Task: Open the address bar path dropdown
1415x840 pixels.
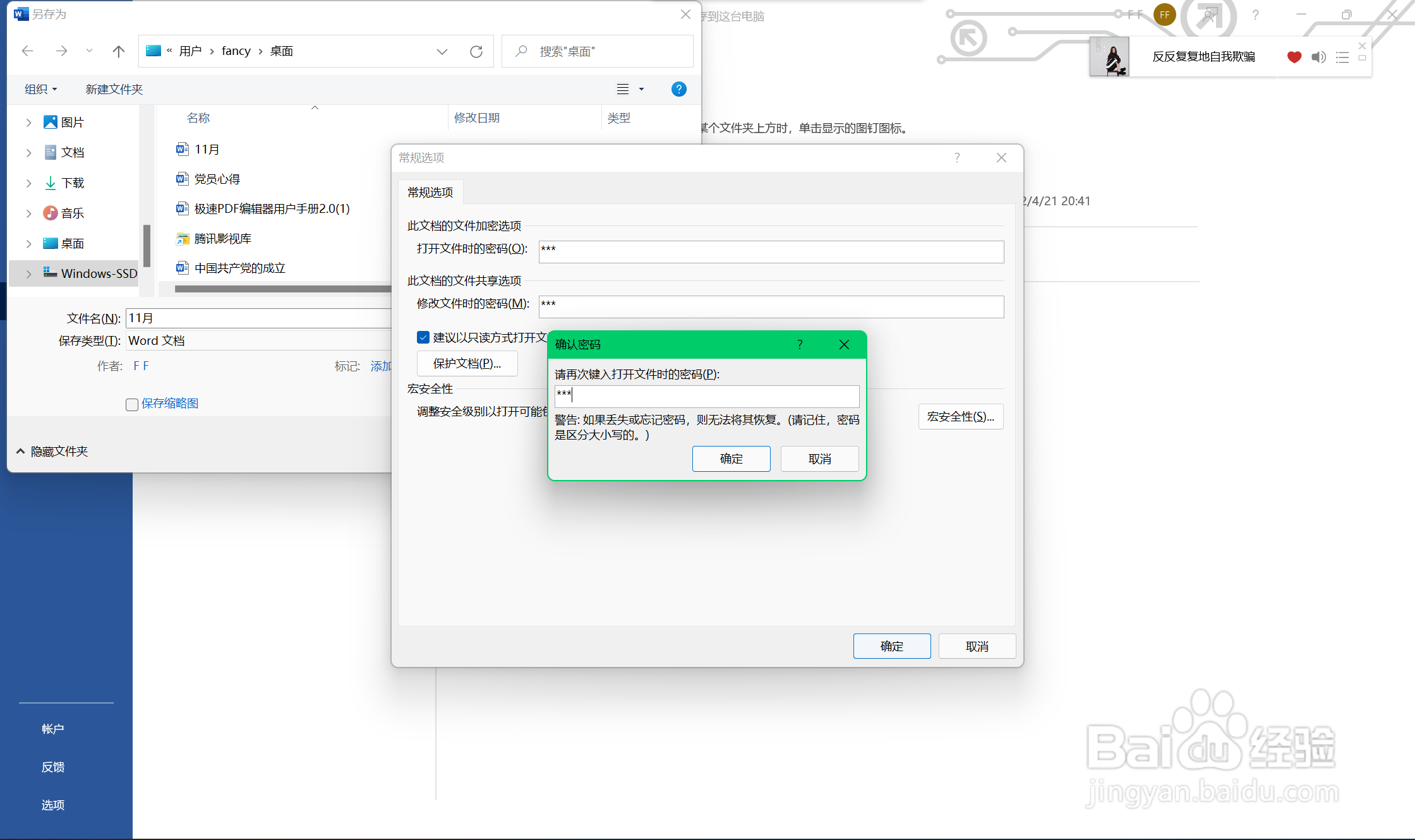Action: tap(442, 51)
